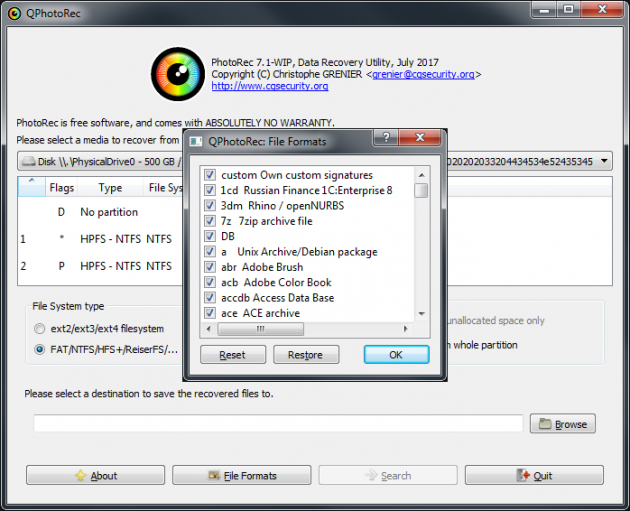The height and width of the screenshot is (511, 630).
Task: Open the www.cgsecurity.org link
Action: 270,86
